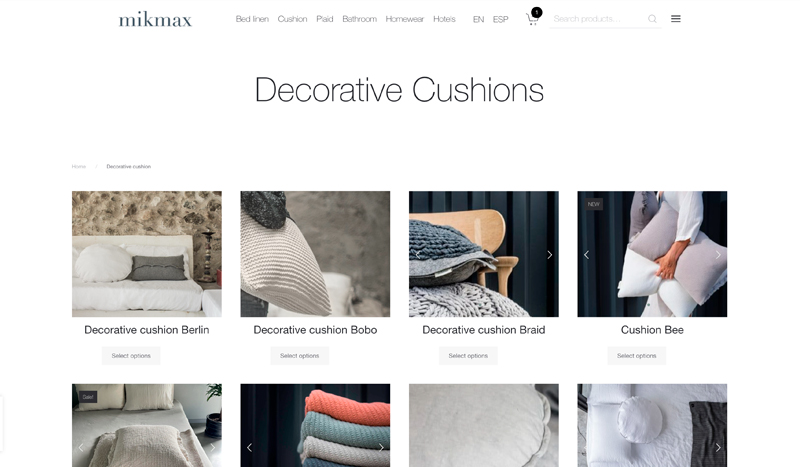Switch language to ESP
Viewport: 800px width, 467px height.
tap(501, 19)
